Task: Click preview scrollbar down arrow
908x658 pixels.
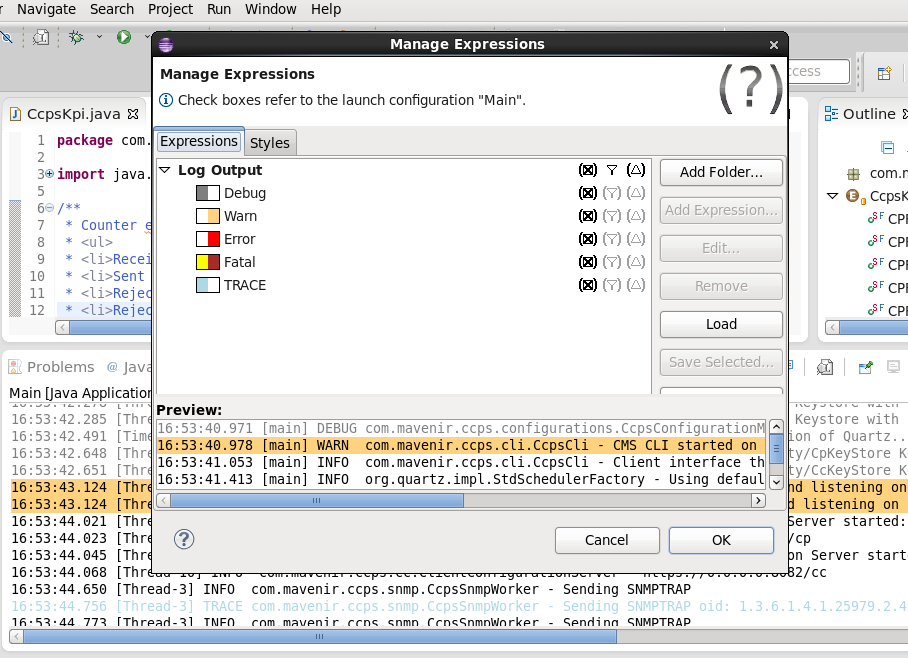Action: point(777,482)
